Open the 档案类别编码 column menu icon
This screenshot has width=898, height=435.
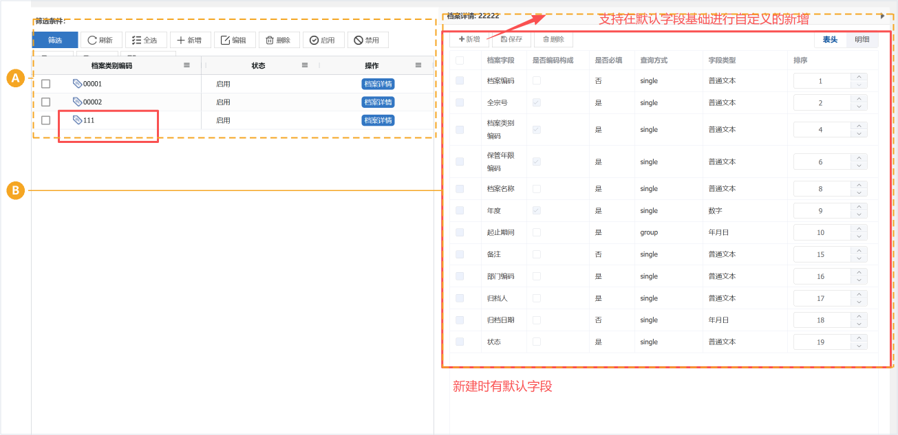click(187, 65)
